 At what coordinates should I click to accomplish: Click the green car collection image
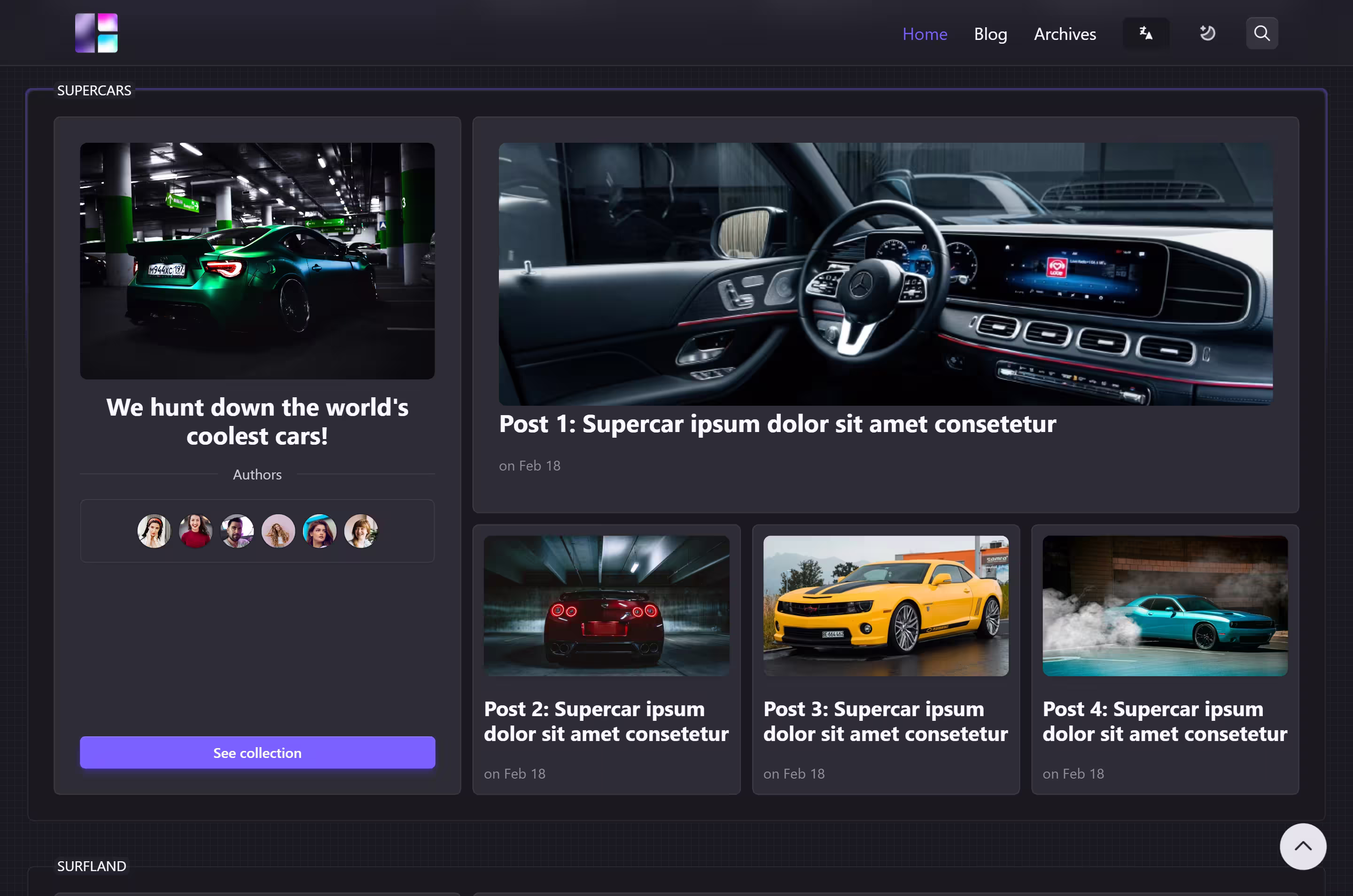pyautogui.click(x=257, y=261)
